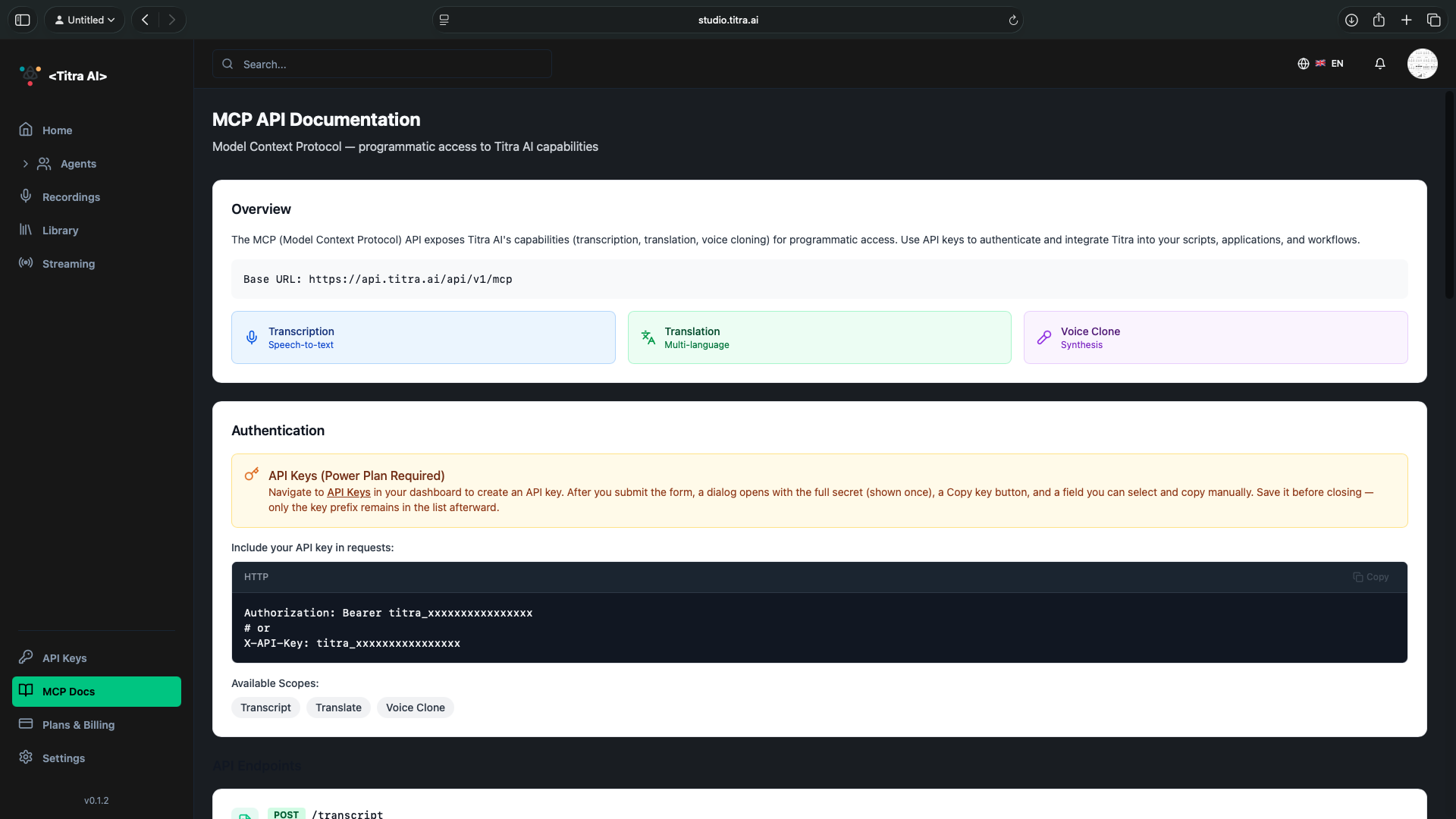This screenshot has height=819, width=1456.
Task: Toggle the browser sidebar panel icon
Action: pos(23,20)
